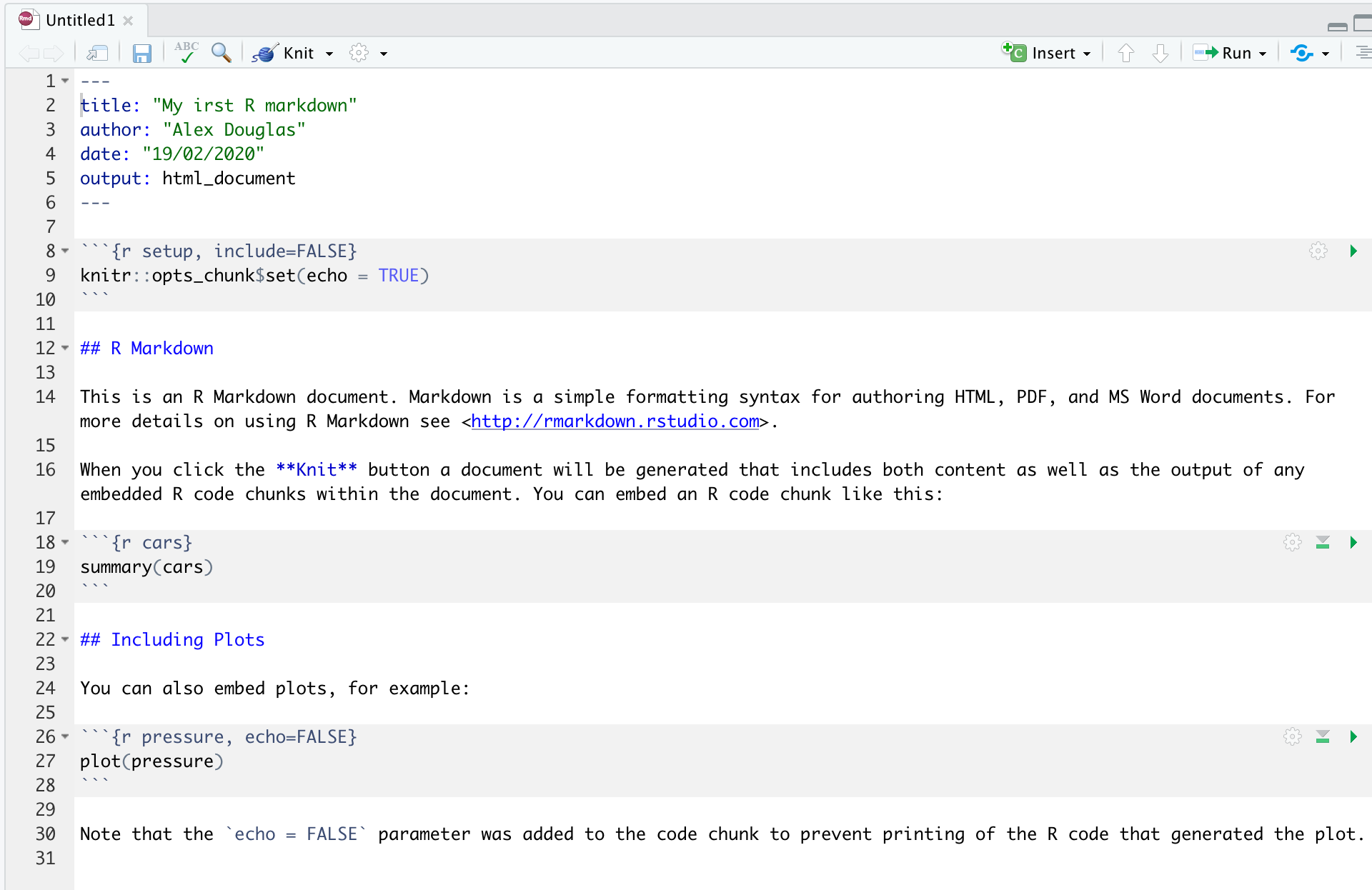Click line number 31 in gutter
This screenshot has width=1372, height=890.
click(x=45, y=859)
